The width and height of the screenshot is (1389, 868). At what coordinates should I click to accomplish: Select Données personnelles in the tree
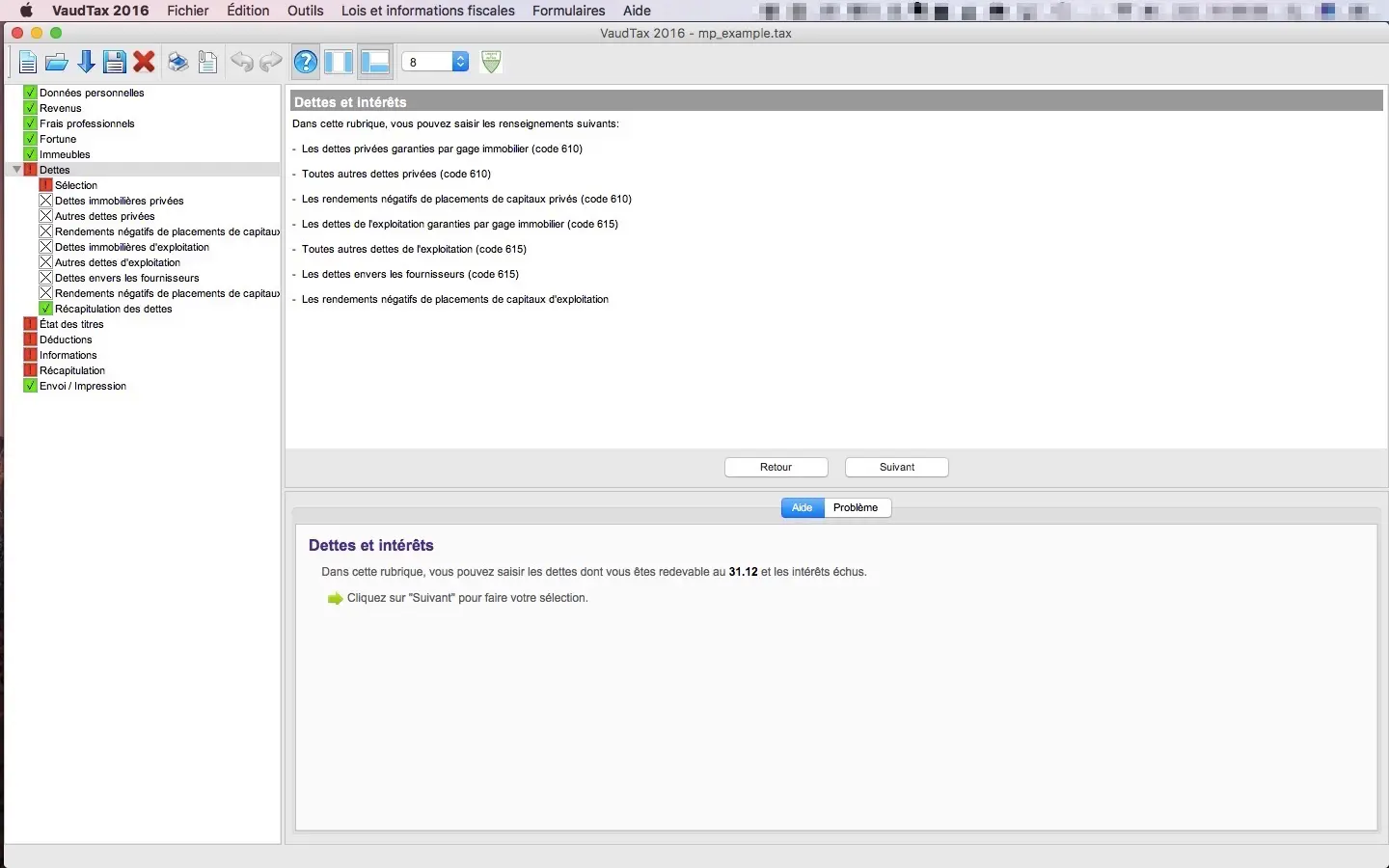point(92,93)
